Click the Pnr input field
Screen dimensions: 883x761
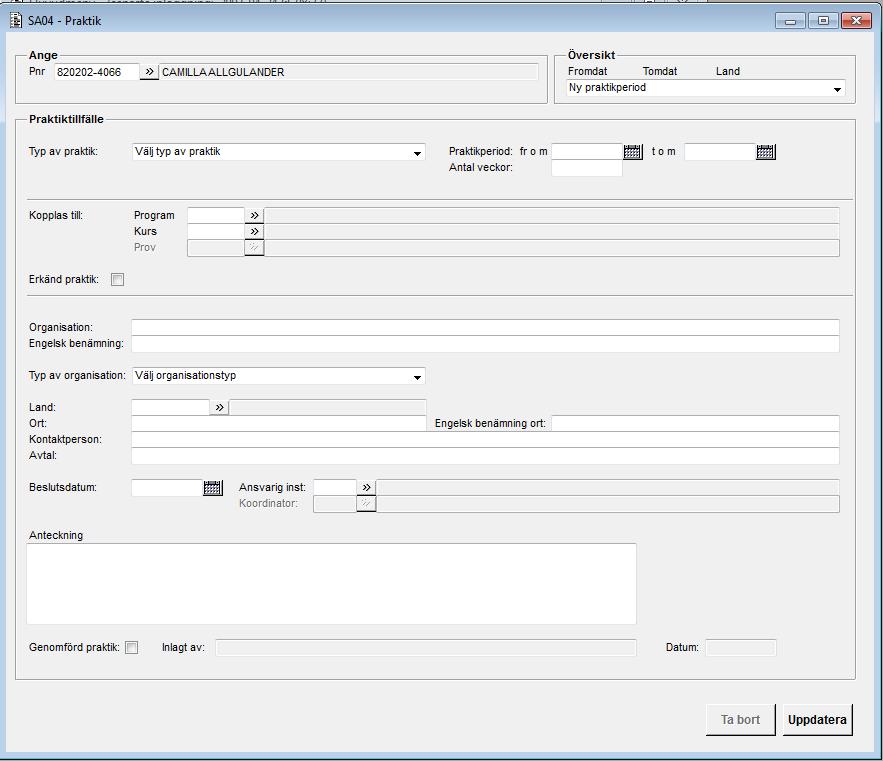pos(96,72)
